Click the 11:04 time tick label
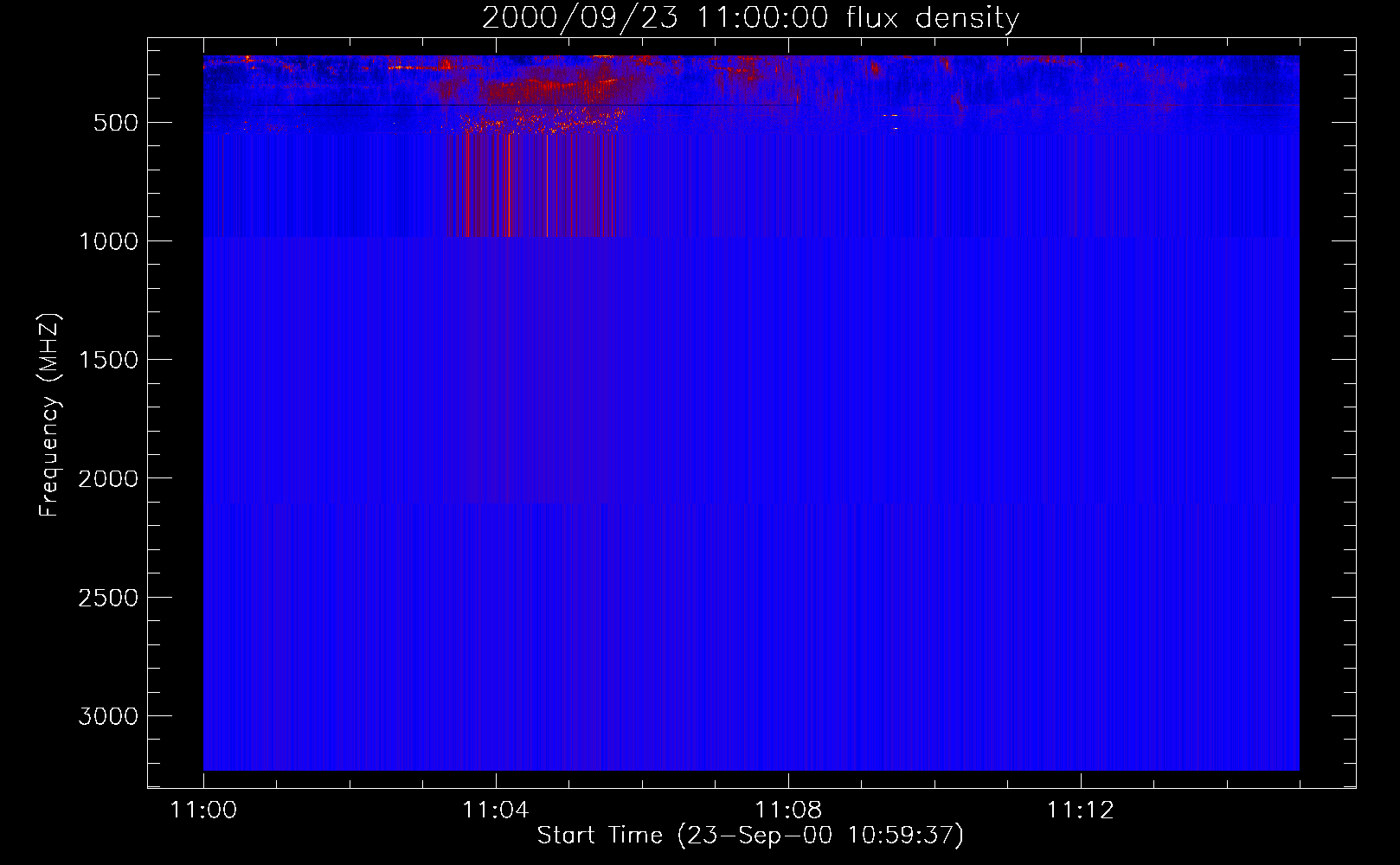Screen dimensions: 1400x865 pos(496,811)
